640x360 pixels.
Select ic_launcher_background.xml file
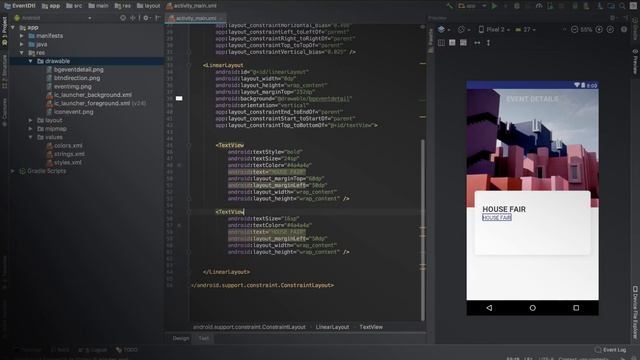89,95
